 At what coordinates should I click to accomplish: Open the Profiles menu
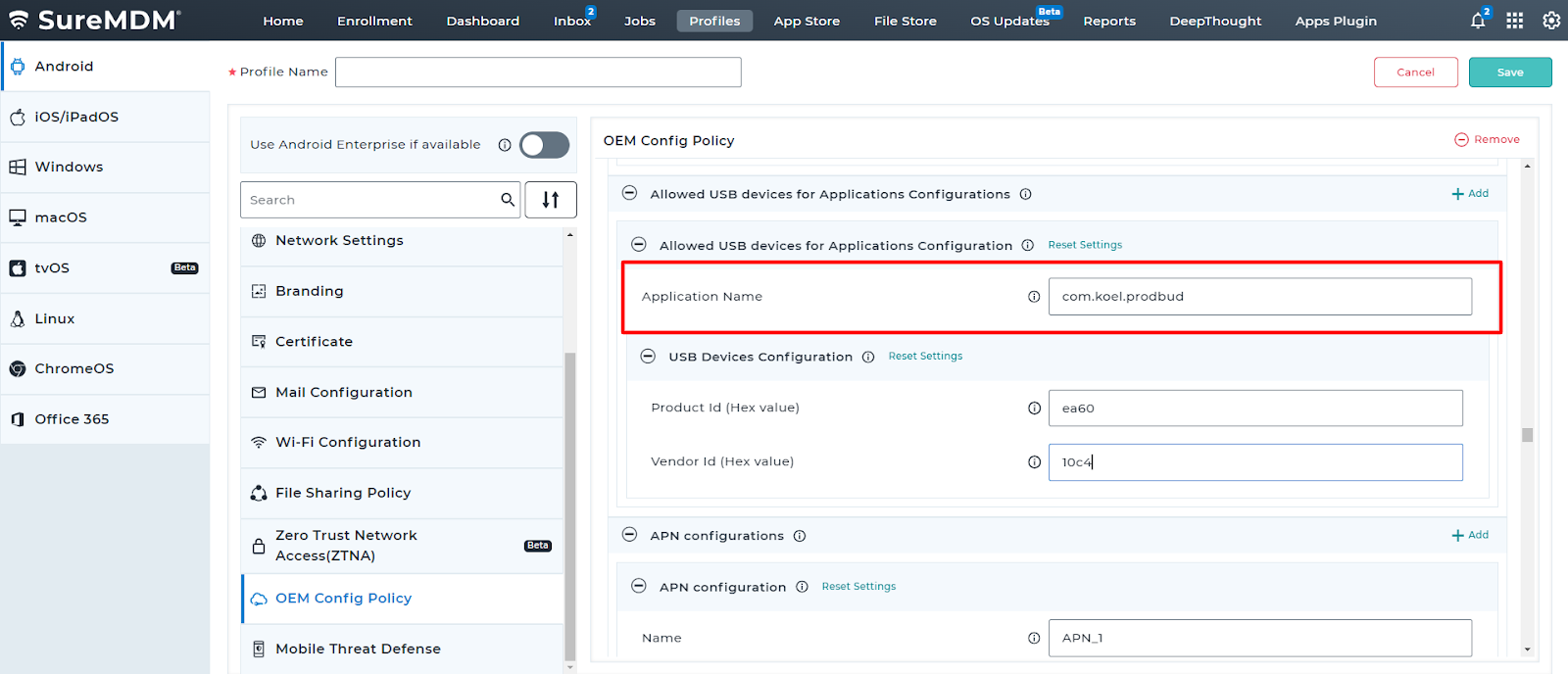coord(714,21)
